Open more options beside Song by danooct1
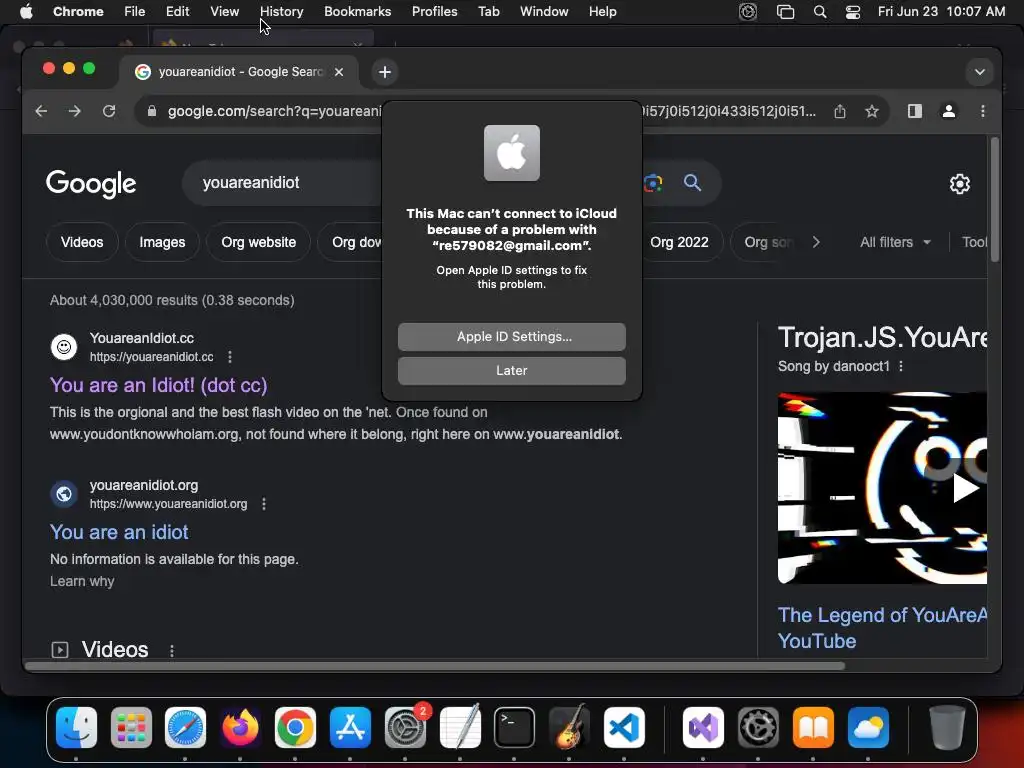The image size is (1024, 768). [x=901, y=366]
